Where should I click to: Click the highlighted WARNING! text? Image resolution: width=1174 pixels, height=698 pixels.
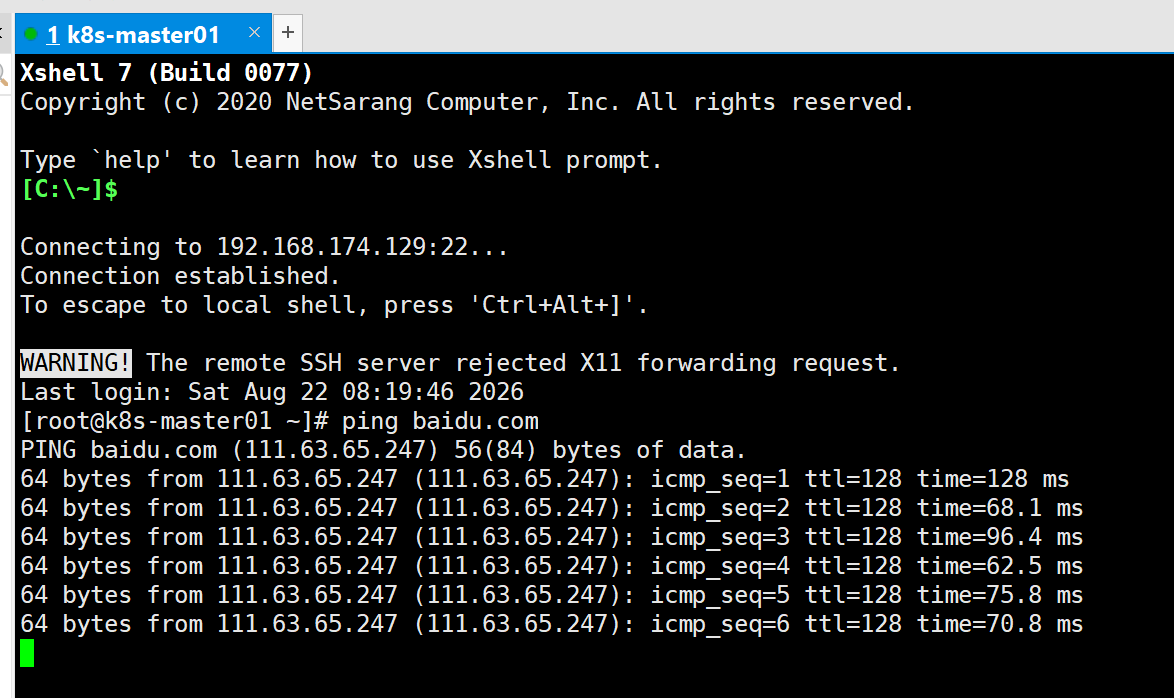coord(76,362)
